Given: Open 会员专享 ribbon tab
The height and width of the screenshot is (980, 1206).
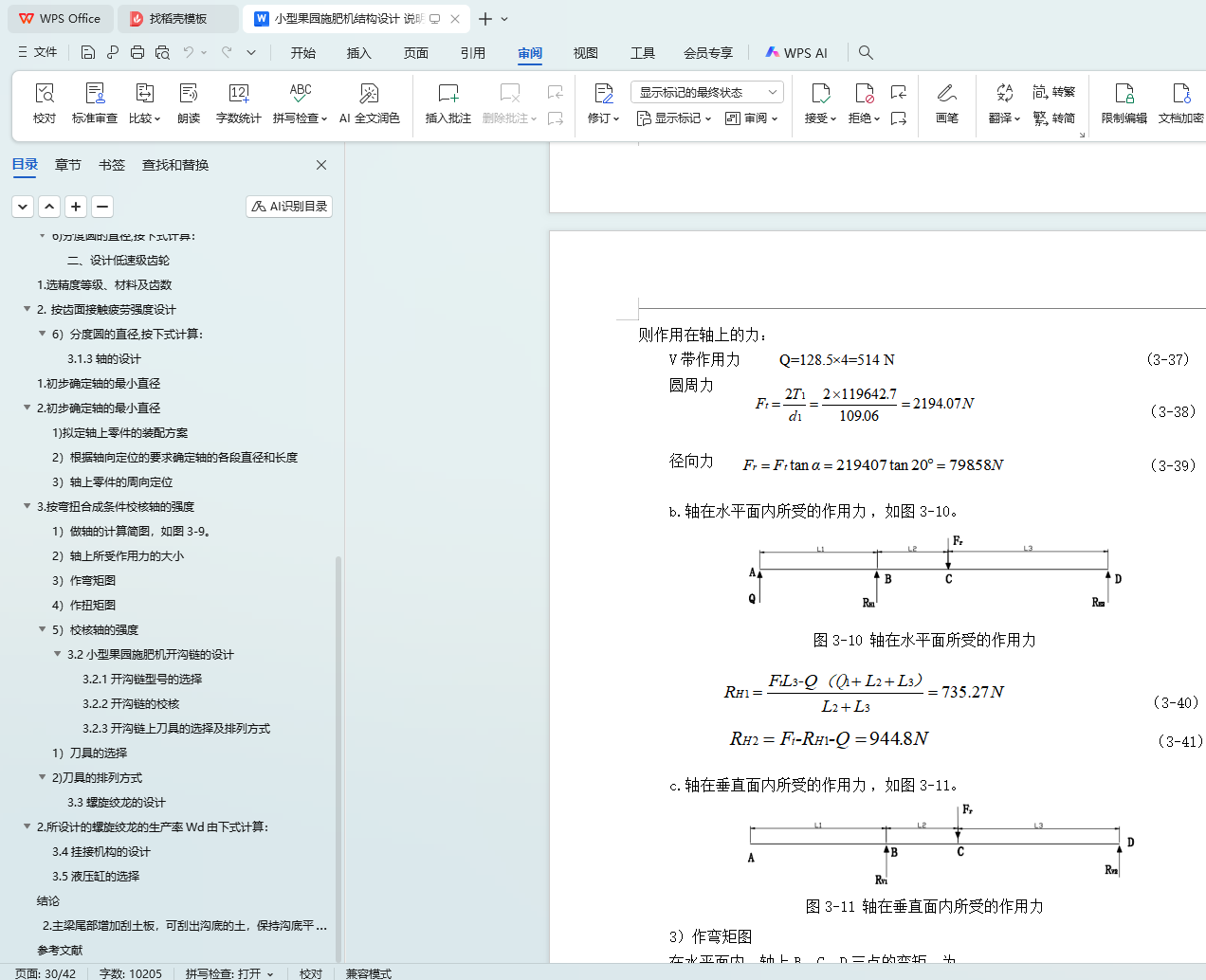Looking at the screenshot, I should (x=708, y=53).
